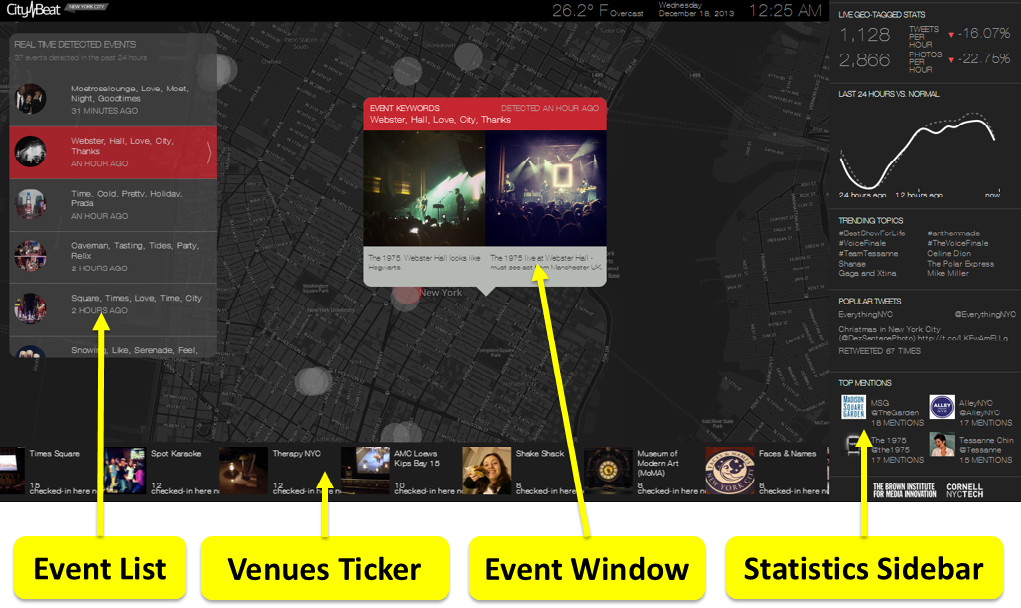Click trending topic Celine Dion

pyautogui.click(x=949, y=253)
